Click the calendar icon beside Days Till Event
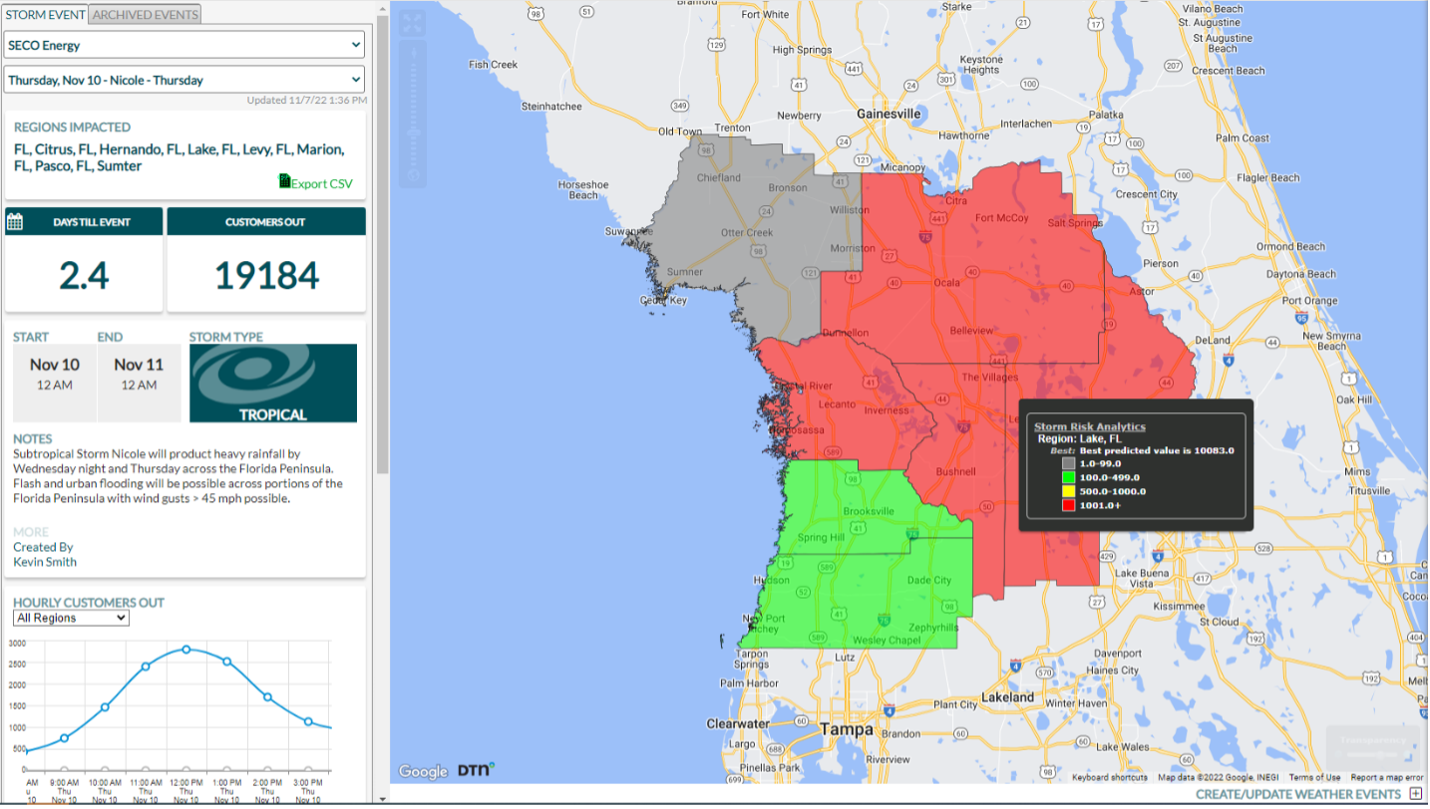 (15, 221)
